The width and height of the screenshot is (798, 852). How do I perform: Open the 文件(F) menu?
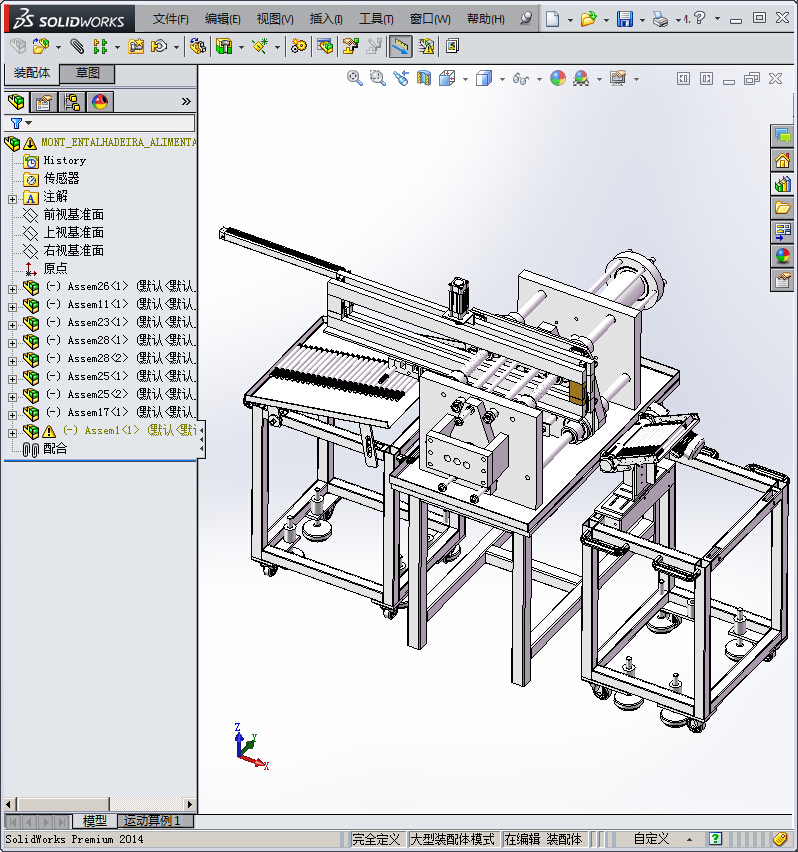(171, 19)
